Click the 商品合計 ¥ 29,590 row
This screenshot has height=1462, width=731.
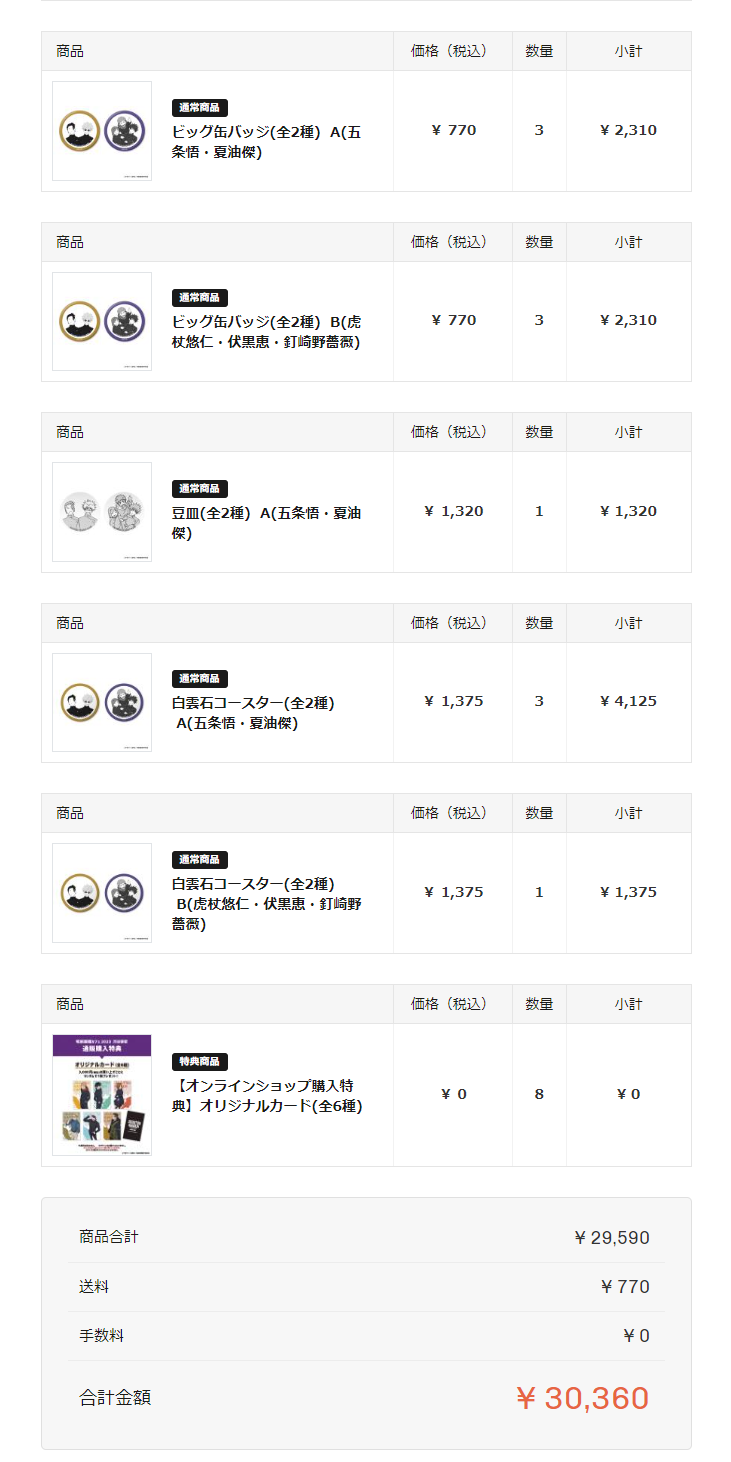click(366, 1238)
